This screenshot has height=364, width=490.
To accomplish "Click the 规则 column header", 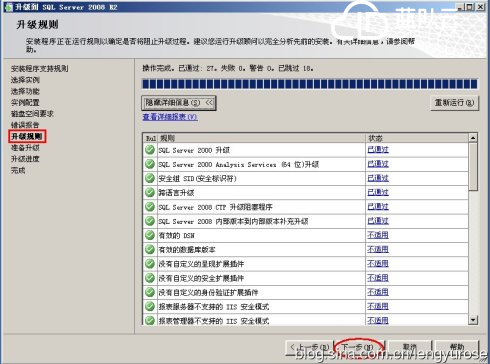I will pyautogui.click(x=261, y=138).
